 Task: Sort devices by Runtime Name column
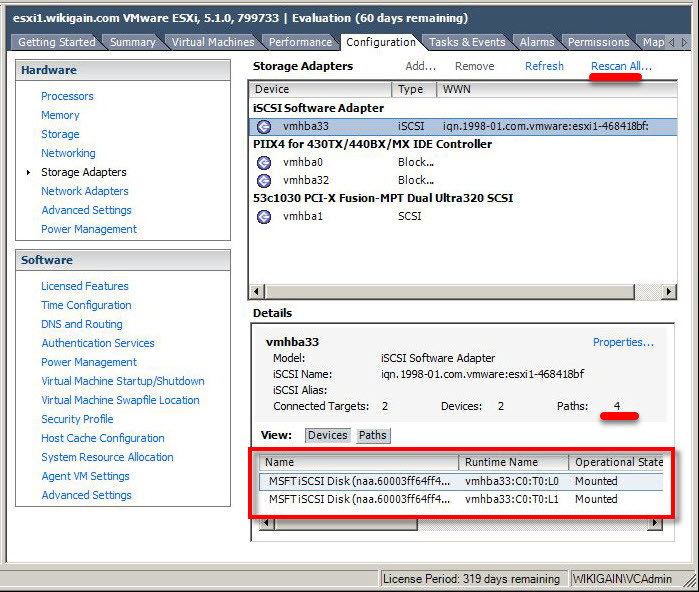point(514,462)
